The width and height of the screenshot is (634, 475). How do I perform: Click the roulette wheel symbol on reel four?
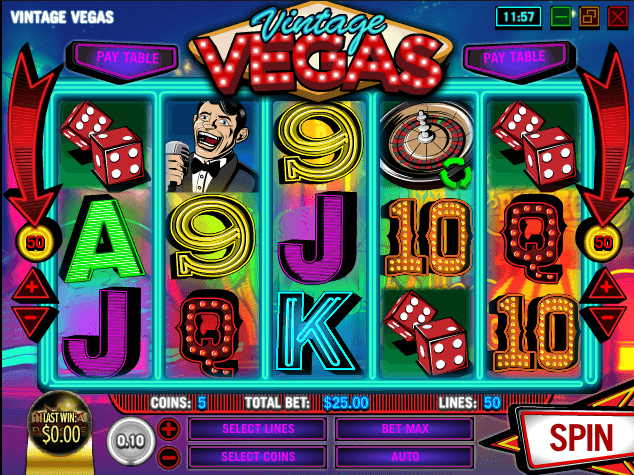(x=427, y=145)
